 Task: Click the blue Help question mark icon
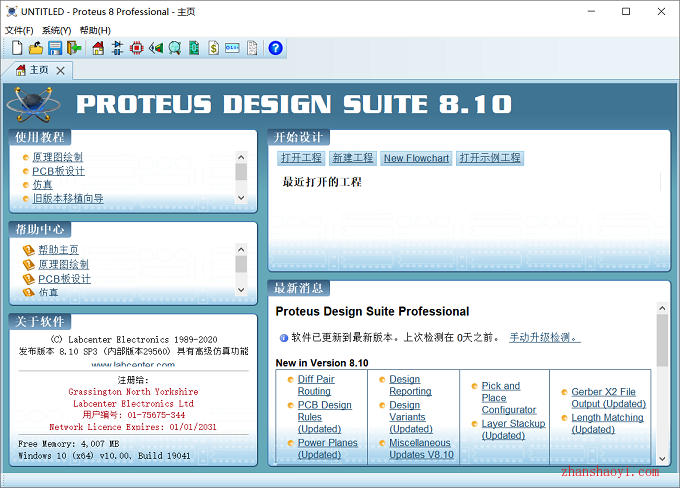pos(275,48)
